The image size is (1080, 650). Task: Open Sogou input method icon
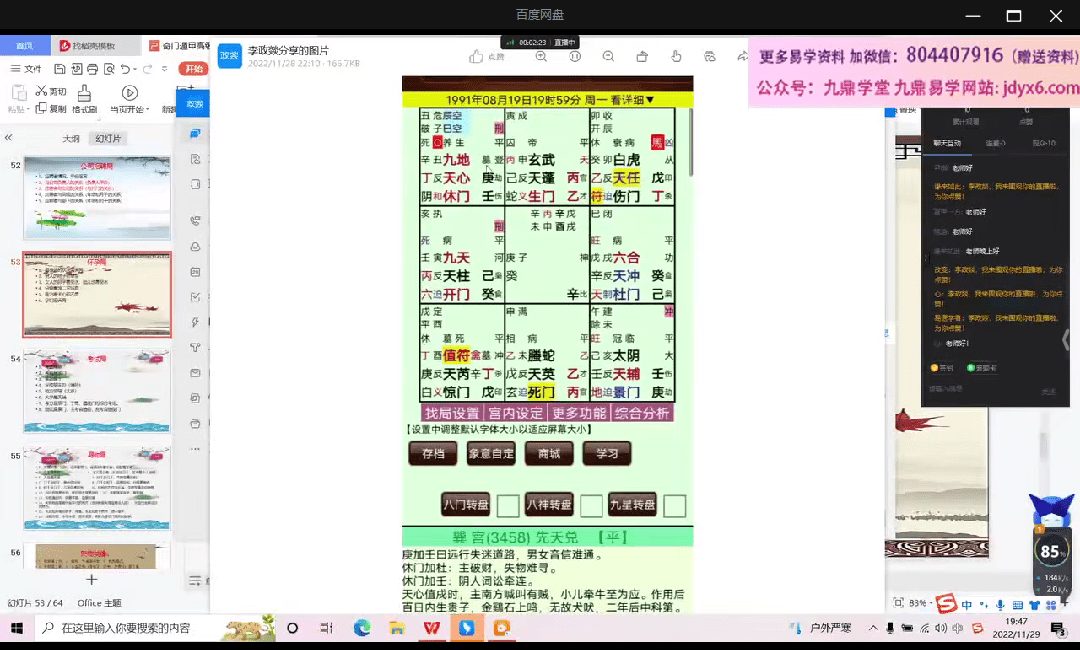[x=945, y=604]
